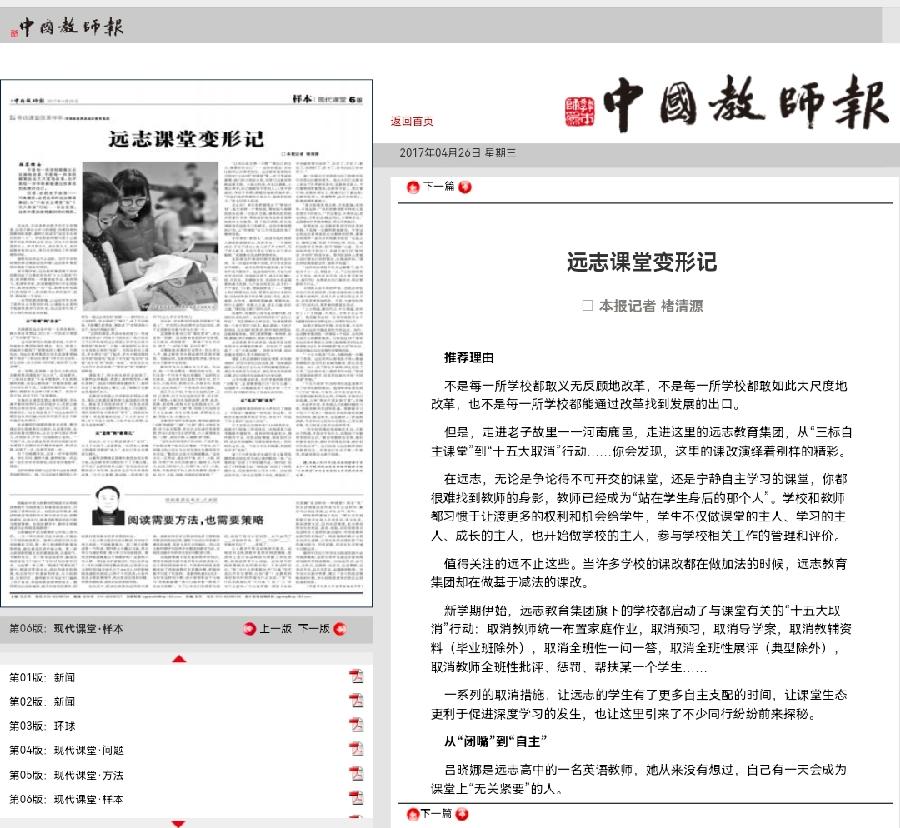Viewport: 900px width, 828px height.
Task: Click the red seal stamp beside masthead
Action: click(580, 112)
